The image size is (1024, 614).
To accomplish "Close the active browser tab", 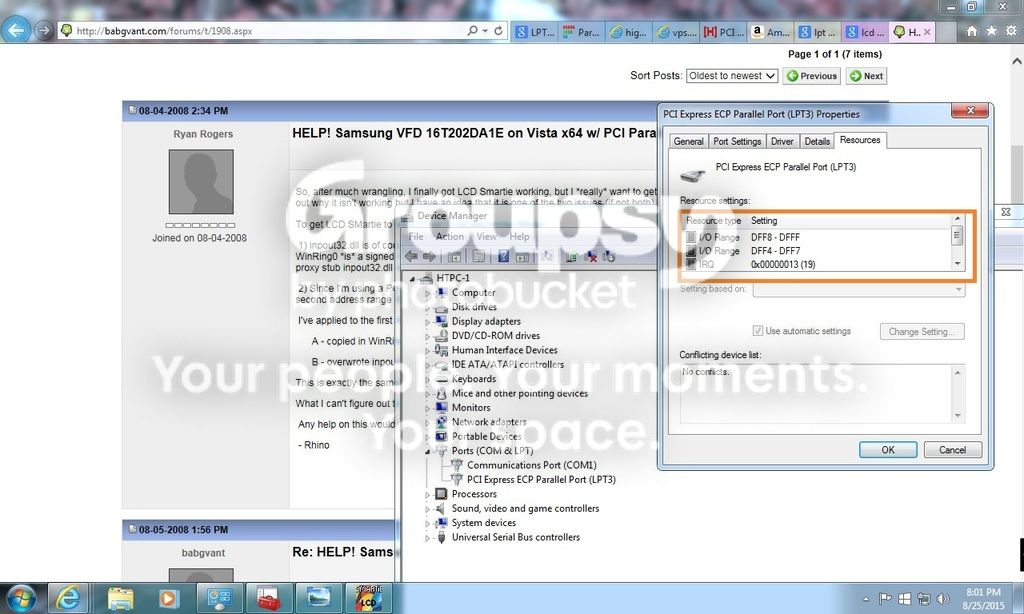I will [x=927, y=31].
